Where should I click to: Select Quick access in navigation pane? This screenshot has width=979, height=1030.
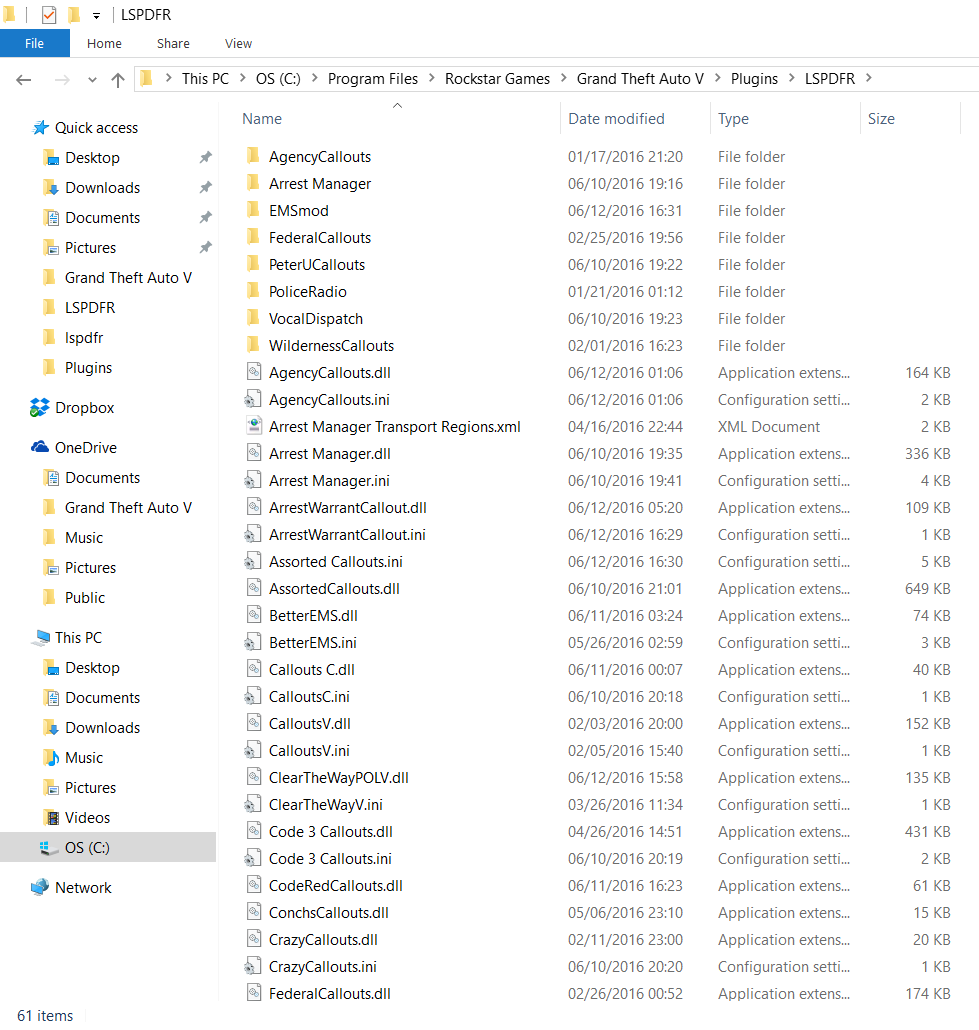[x=96, y=128]
